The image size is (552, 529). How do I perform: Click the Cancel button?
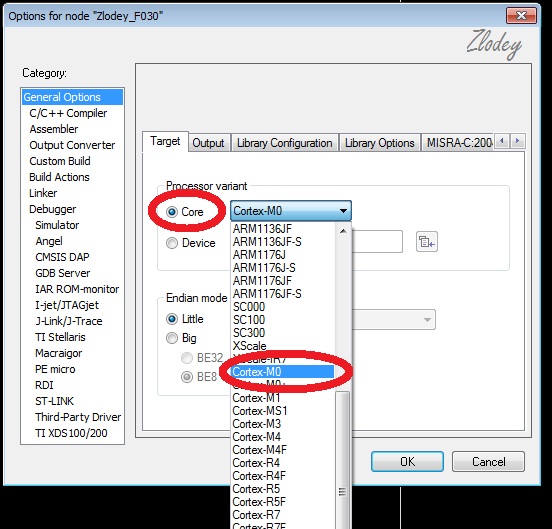tap(488, 461)
